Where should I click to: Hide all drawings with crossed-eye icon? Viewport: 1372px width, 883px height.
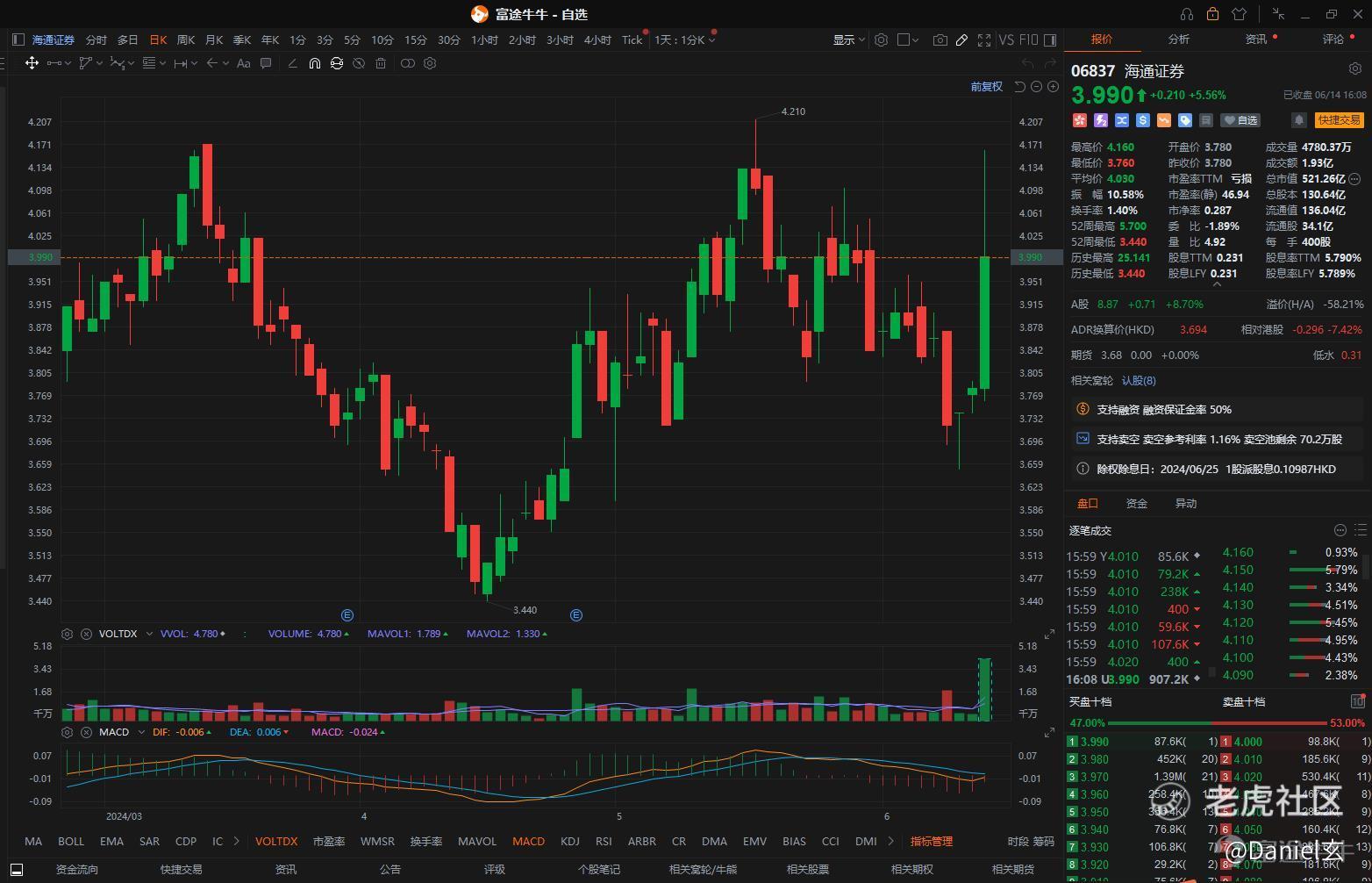[359, 63]
